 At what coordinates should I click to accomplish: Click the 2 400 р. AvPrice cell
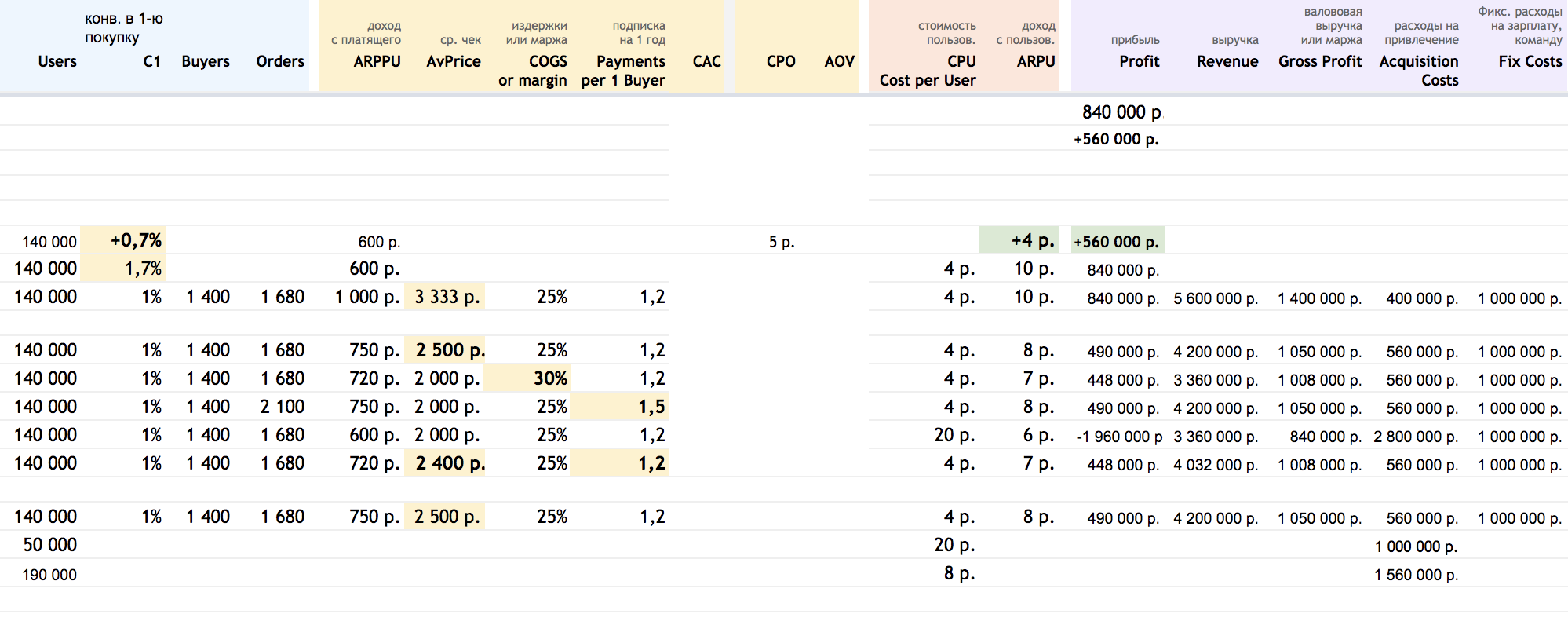point(445,463)
